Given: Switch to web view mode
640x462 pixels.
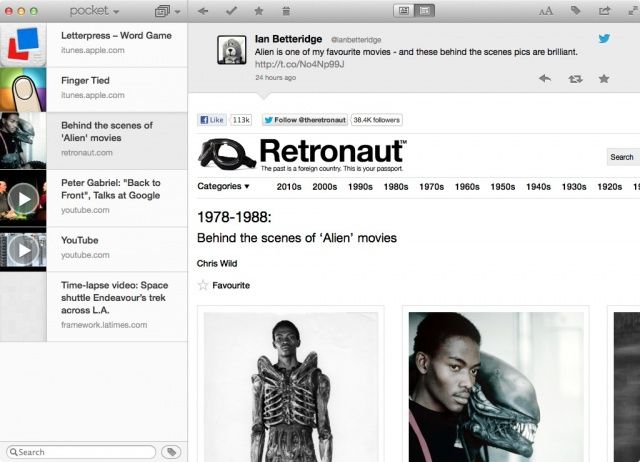Looking at the screenshot, I should 424,11.
